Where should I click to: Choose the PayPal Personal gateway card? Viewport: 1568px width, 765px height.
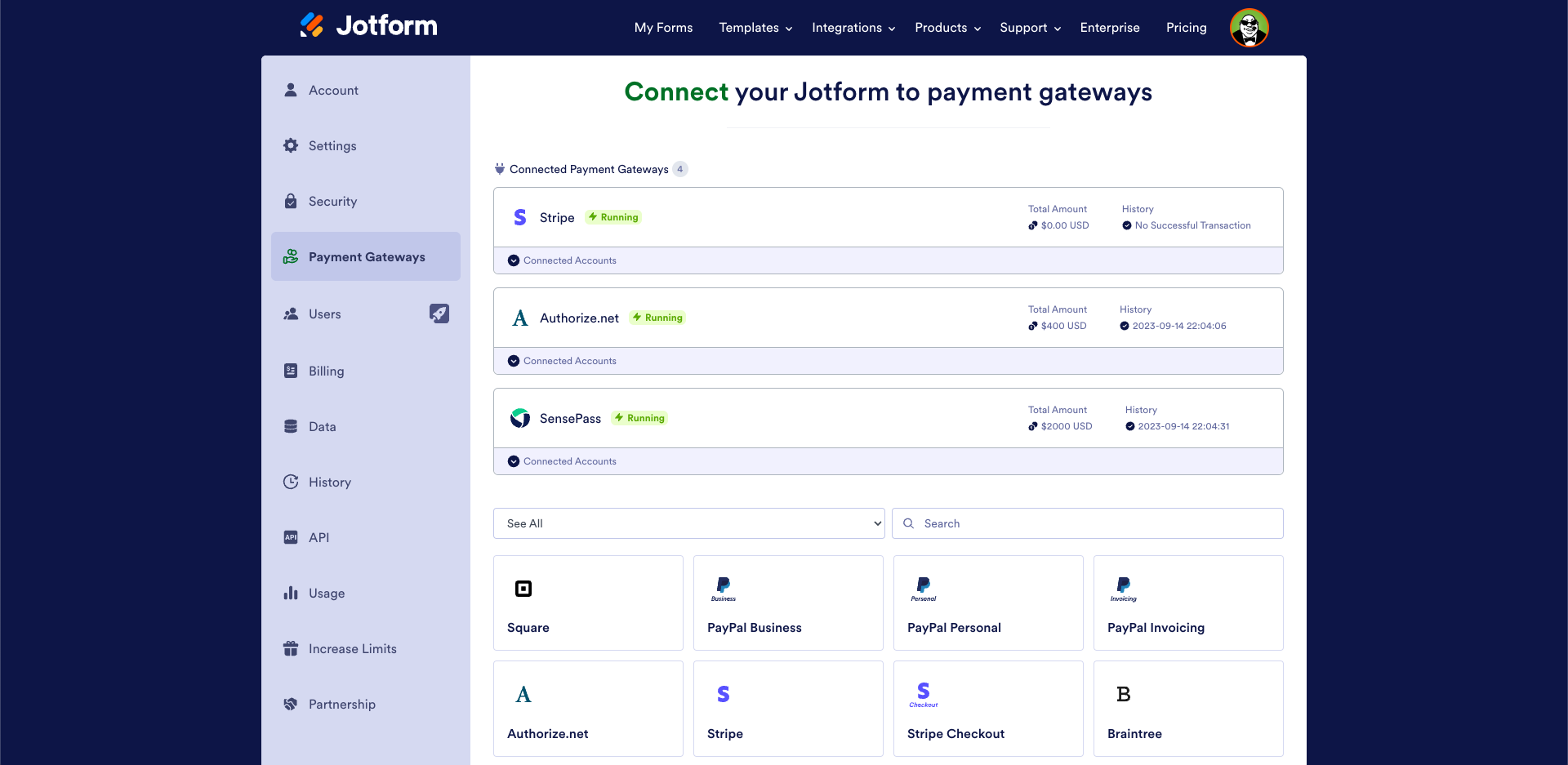coord(988,603)
